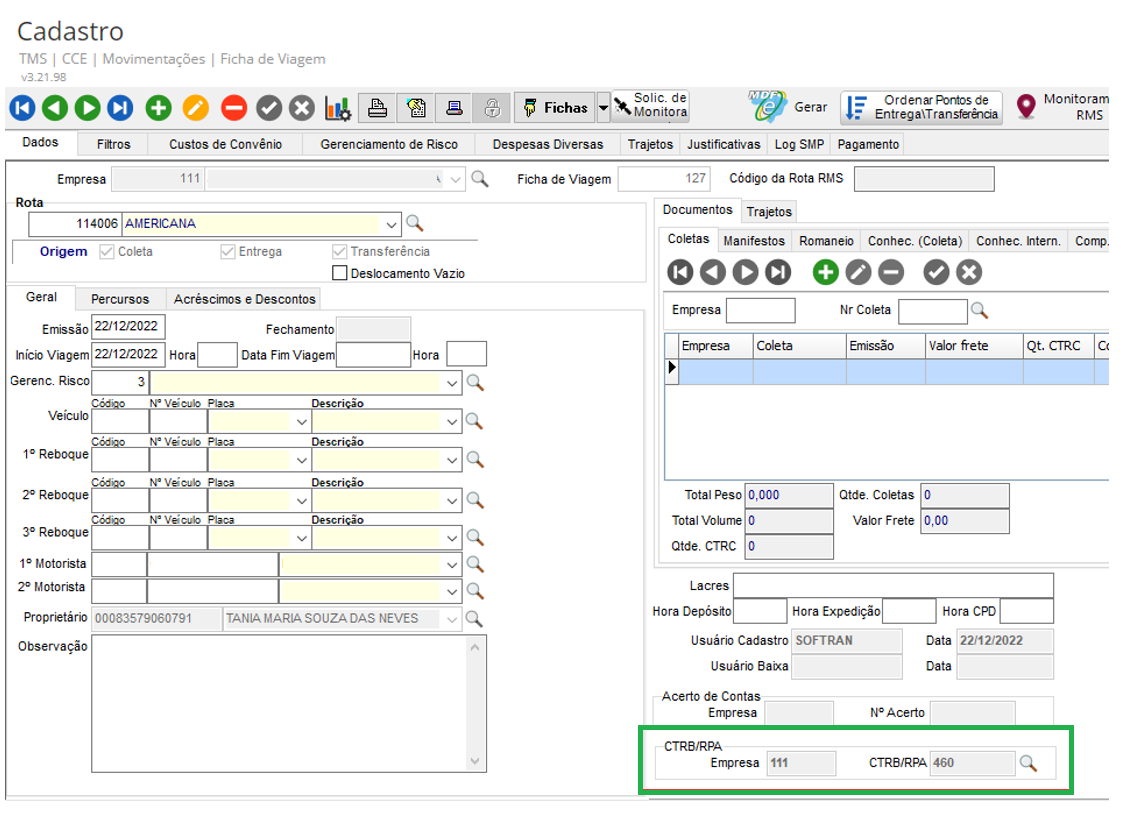Open the Fichas button dropdown arrow
The width and height of the screenshot is (1123, 816).
tap(603, 108)
